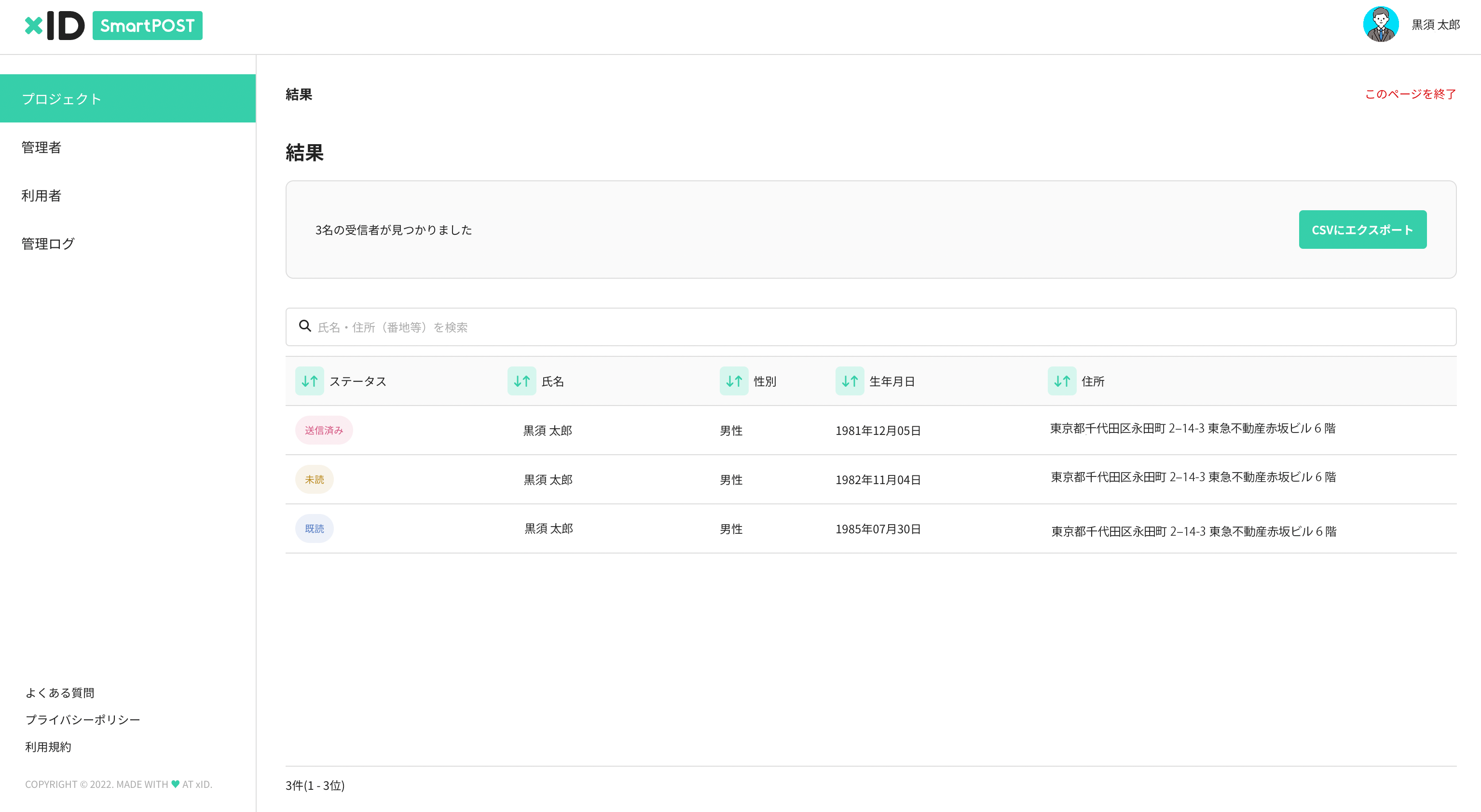Export results with CSVにエクスポート button

[x=1362, y=230]
